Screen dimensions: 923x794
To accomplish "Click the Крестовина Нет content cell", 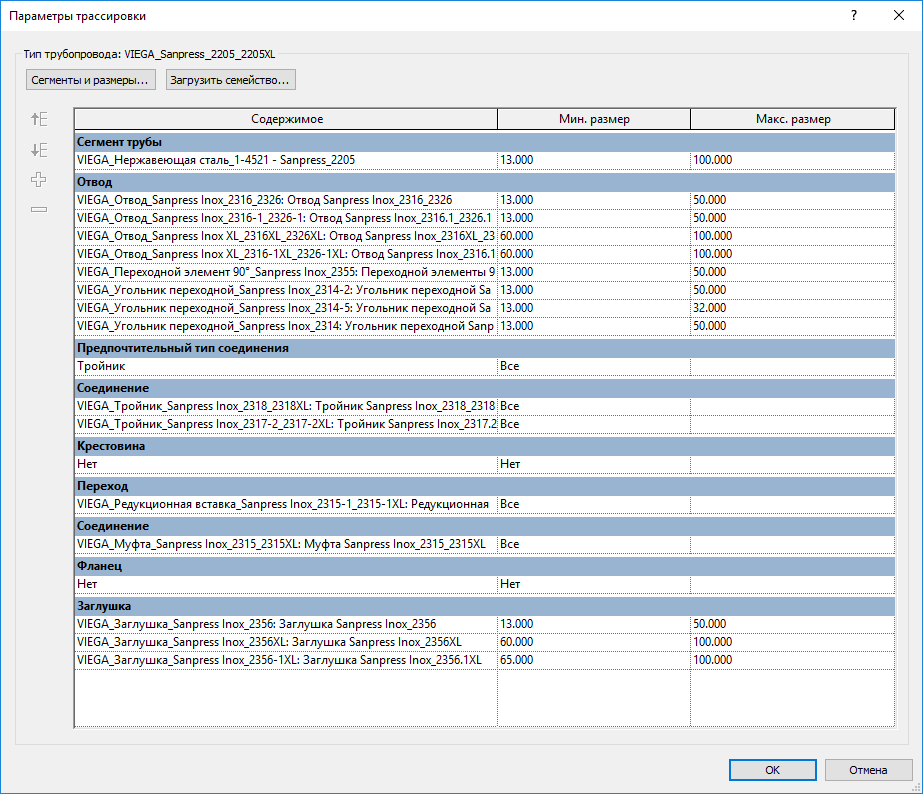I will click(286, 464).
